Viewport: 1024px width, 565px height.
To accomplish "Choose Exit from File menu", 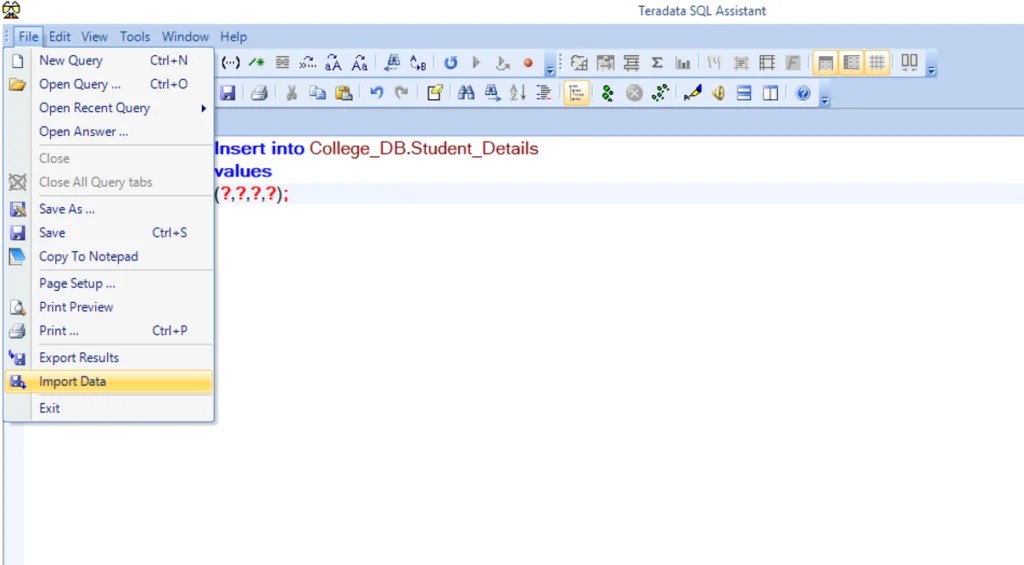I will point(109,408).
